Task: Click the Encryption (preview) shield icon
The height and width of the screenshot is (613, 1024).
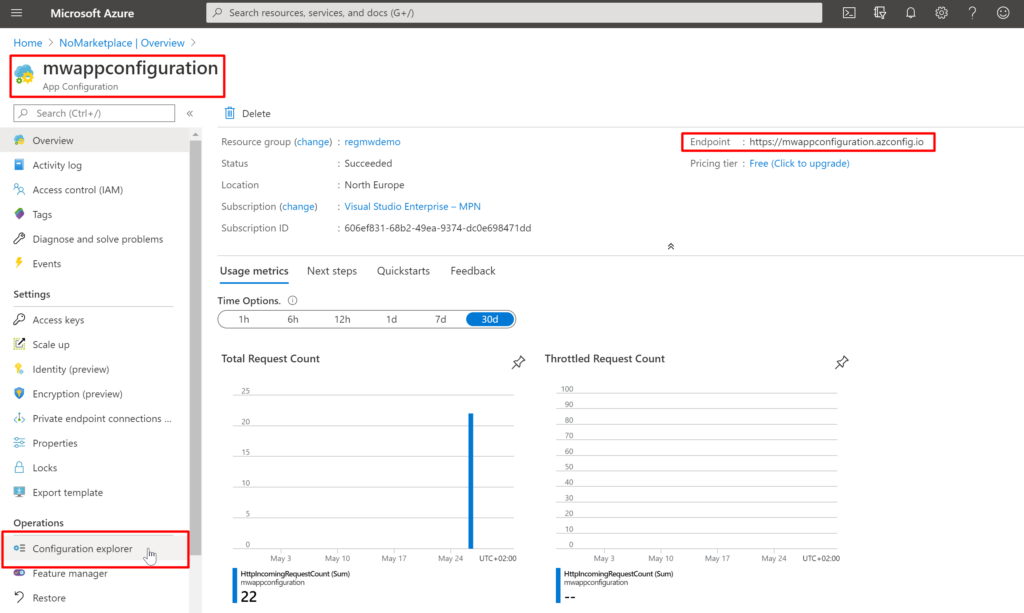Action: click(x=19, y=394)
